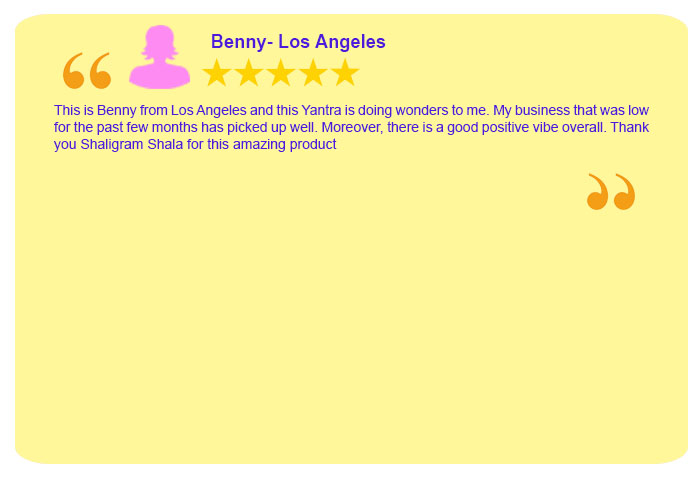Click the third gold rating star

pyautogui.click(x=281, y=72)
